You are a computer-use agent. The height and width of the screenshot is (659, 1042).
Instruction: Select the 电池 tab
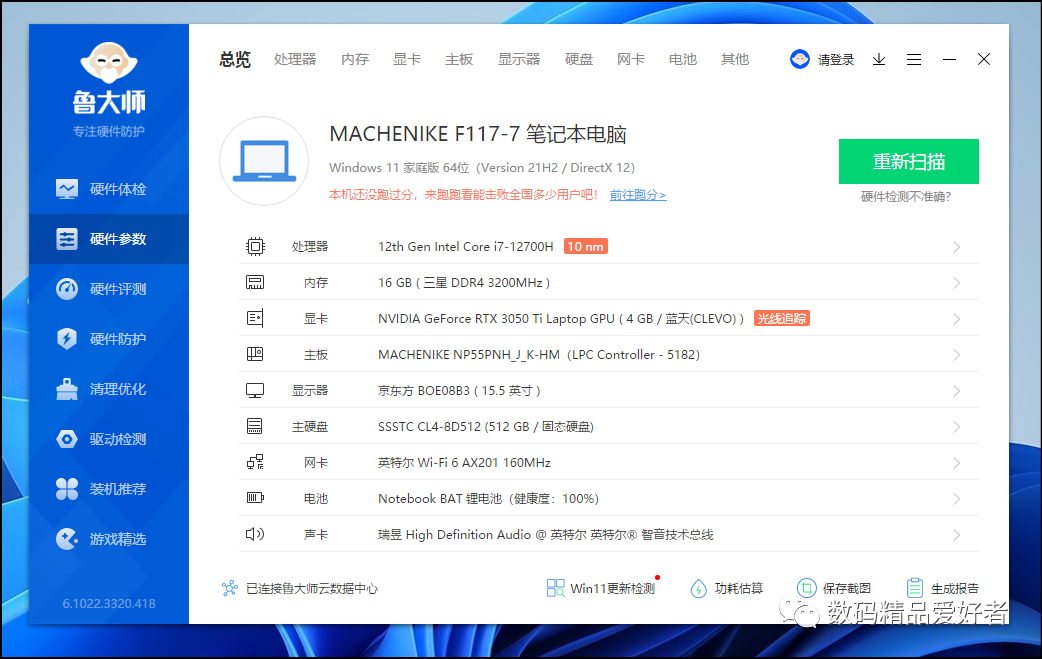(682, 60)
